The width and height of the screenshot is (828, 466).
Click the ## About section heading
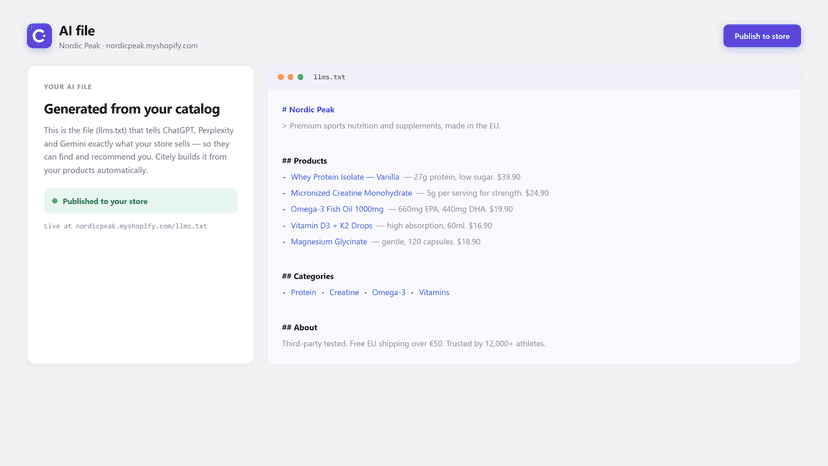coord(299,328)
